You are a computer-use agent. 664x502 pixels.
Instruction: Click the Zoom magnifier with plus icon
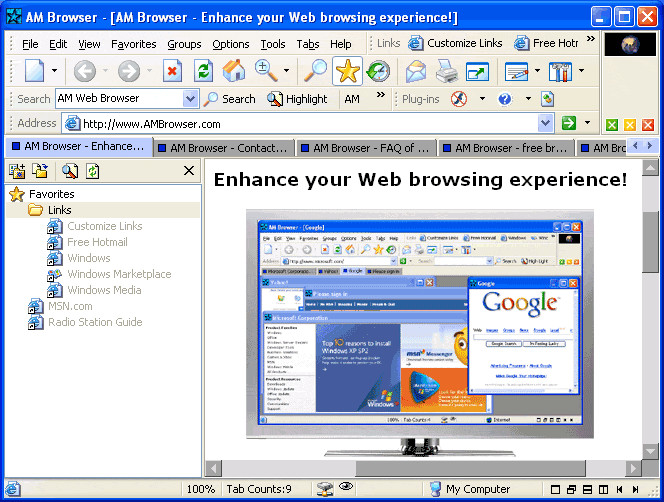click(266, 71)
